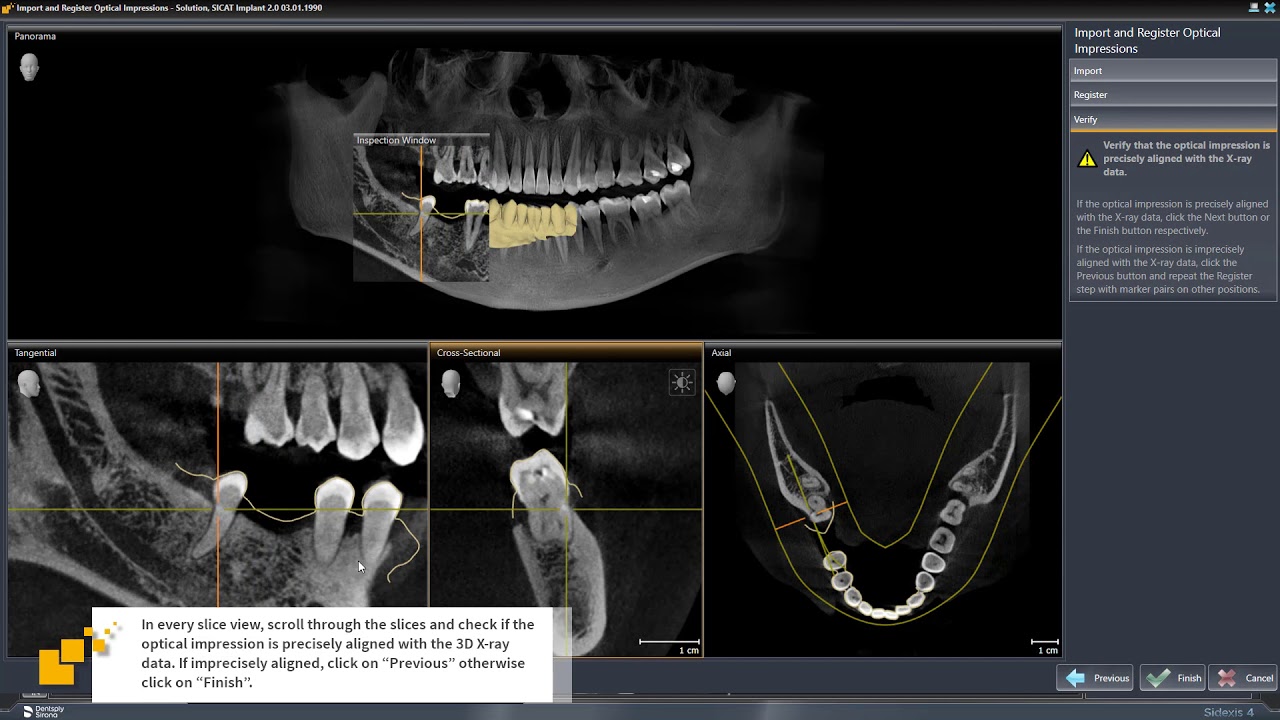Close the wizard window with top-right X
This screenshot has height=720, width=1280.
(1270, 7)
